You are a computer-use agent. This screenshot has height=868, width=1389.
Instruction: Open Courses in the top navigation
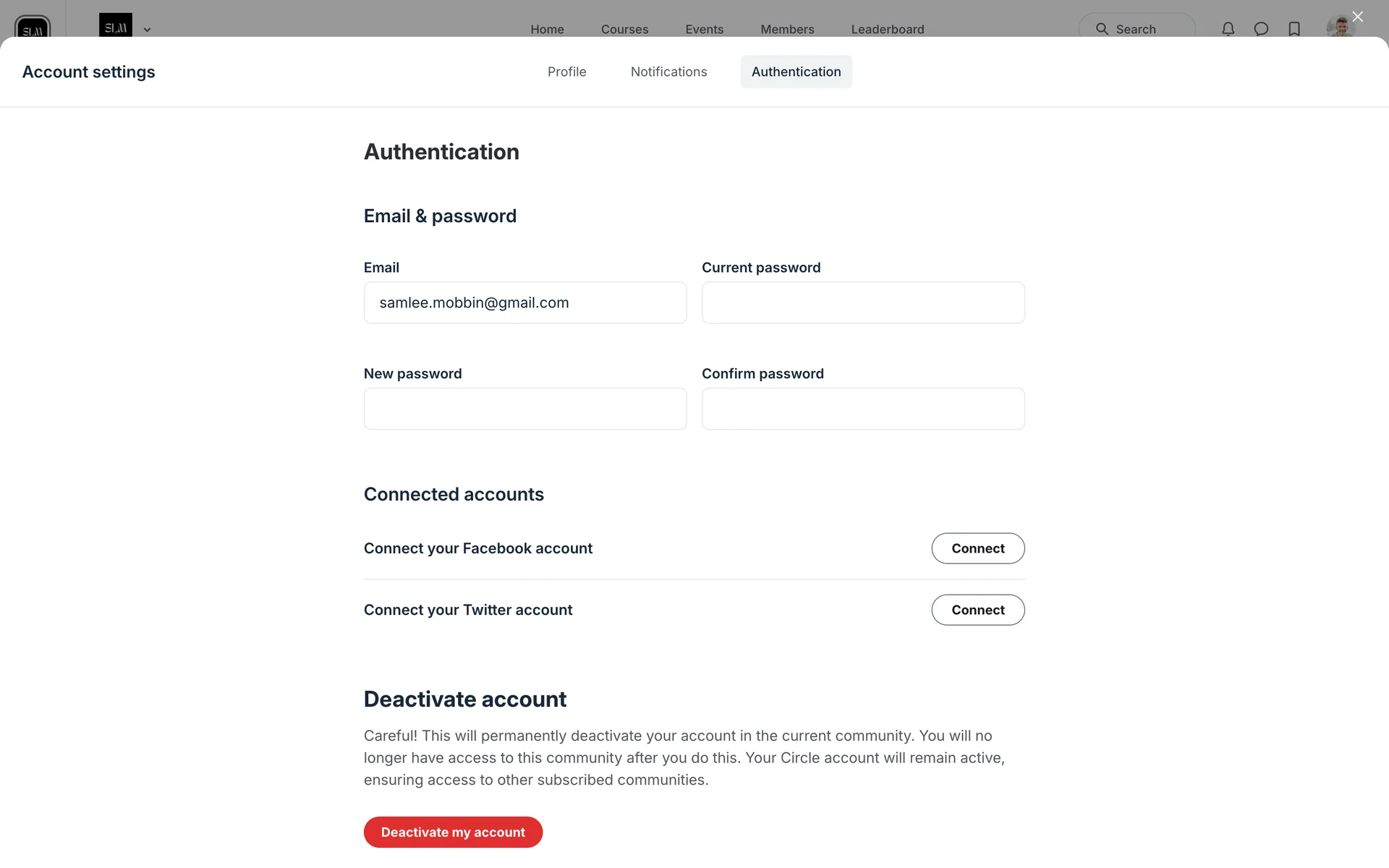click(624, 29)
